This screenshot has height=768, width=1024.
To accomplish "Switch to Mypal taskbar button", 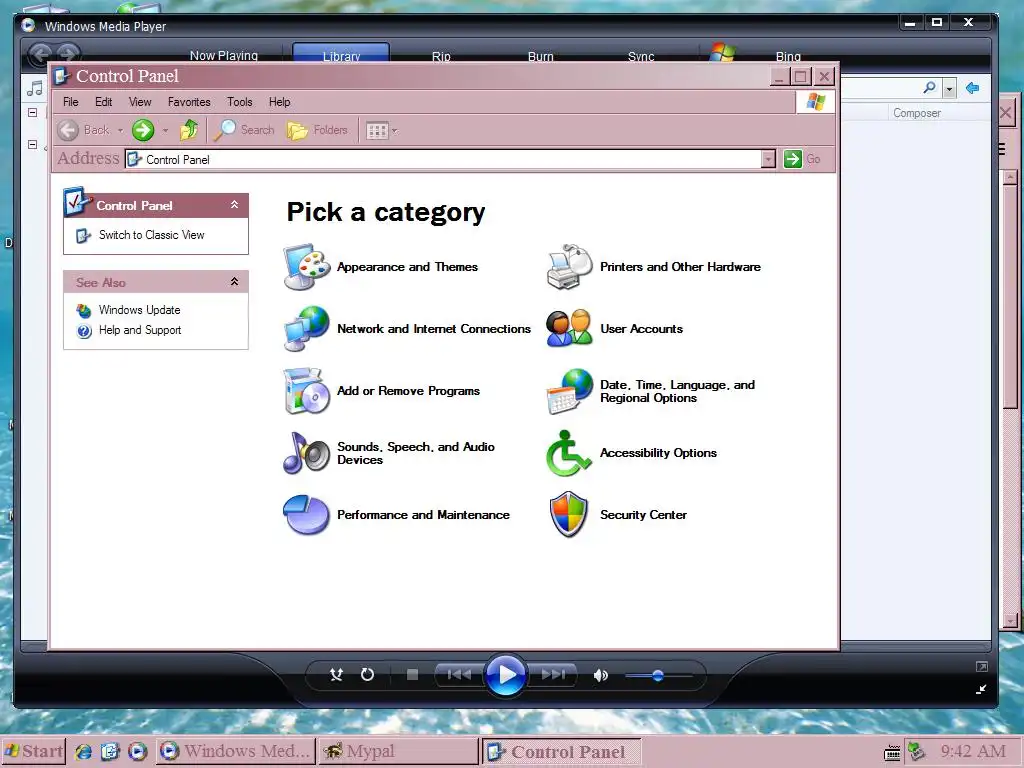I will 398,752.
